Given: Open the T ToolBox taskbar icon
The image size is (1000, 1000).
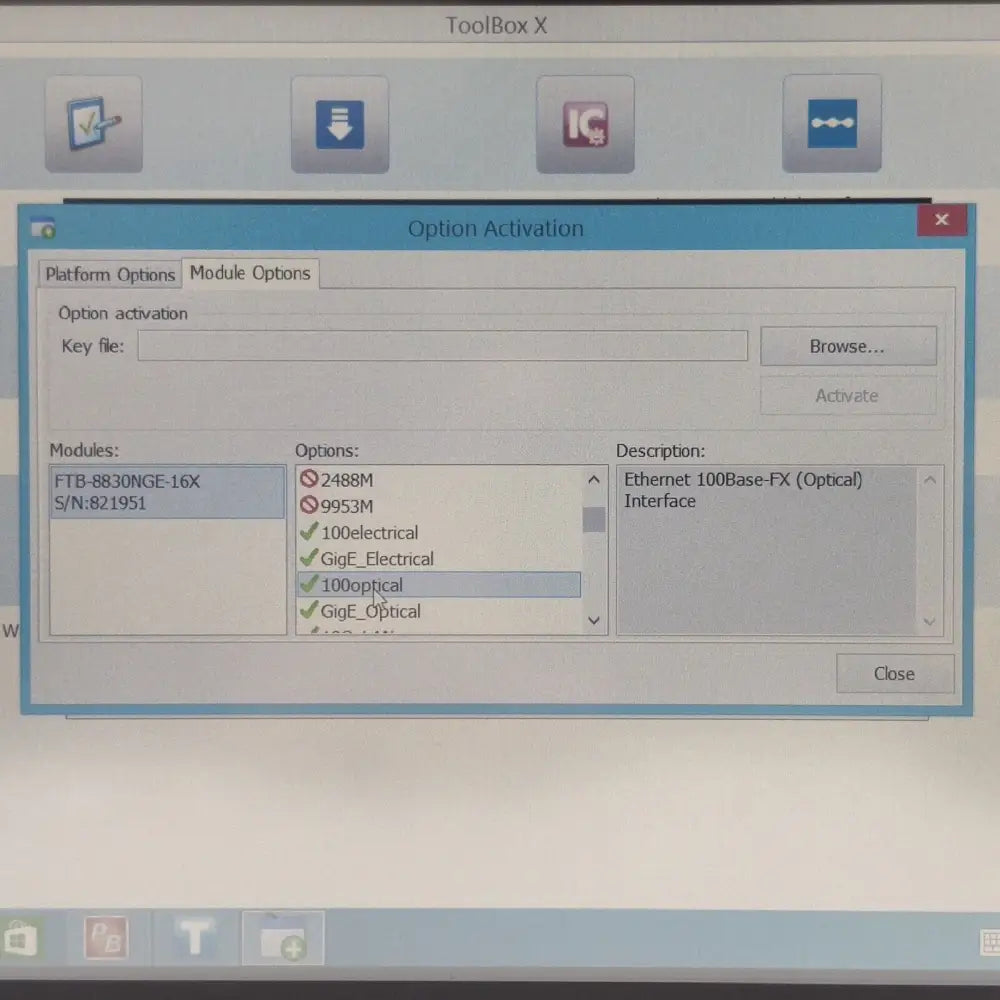Looking at the screenshot, I should 195,940.
